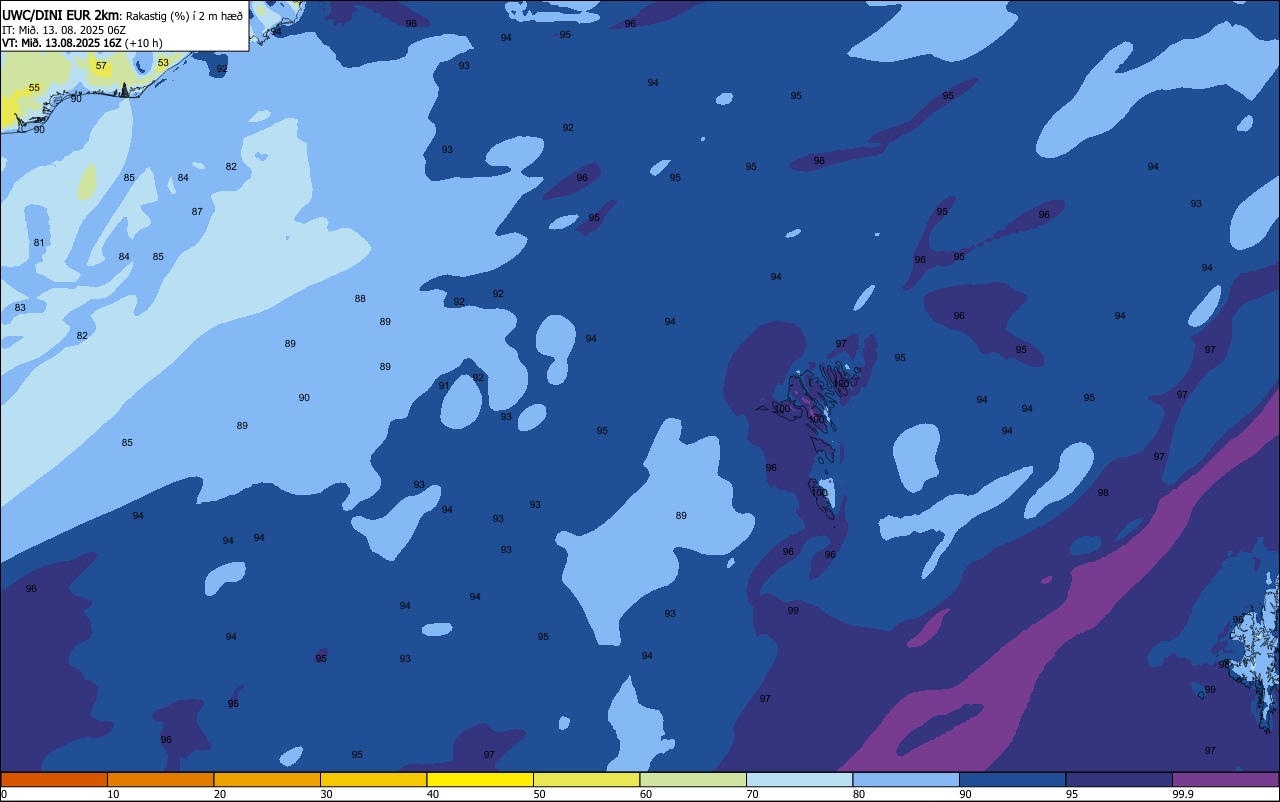Click the 'Rakastig (%) í 2 m hæð' label
The width and height of the screenshot is (1280, 802).
pyautogui.click(x=183, y=16)
